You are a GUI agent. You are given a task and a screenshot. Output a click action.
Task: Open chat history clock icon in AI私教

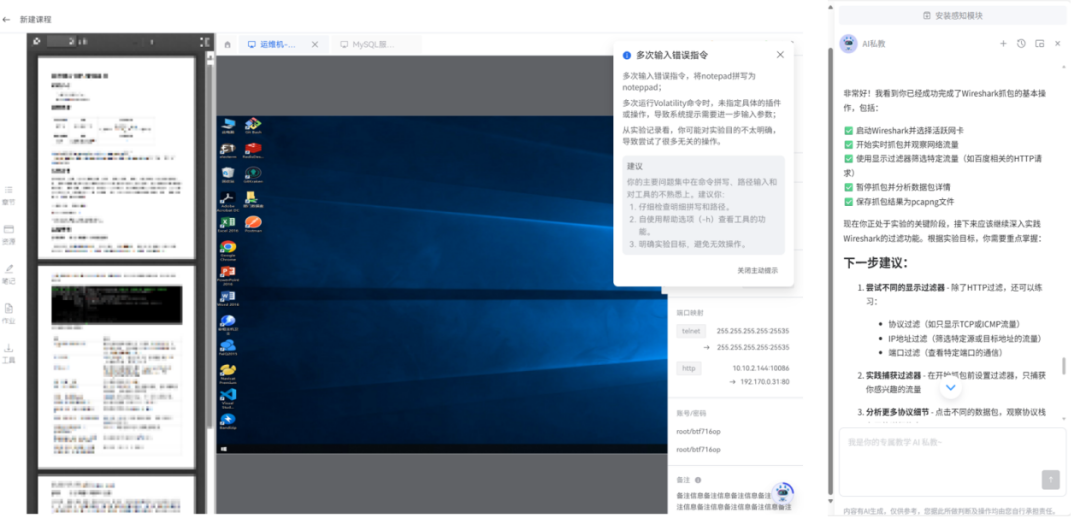[x=1021, y=44]
